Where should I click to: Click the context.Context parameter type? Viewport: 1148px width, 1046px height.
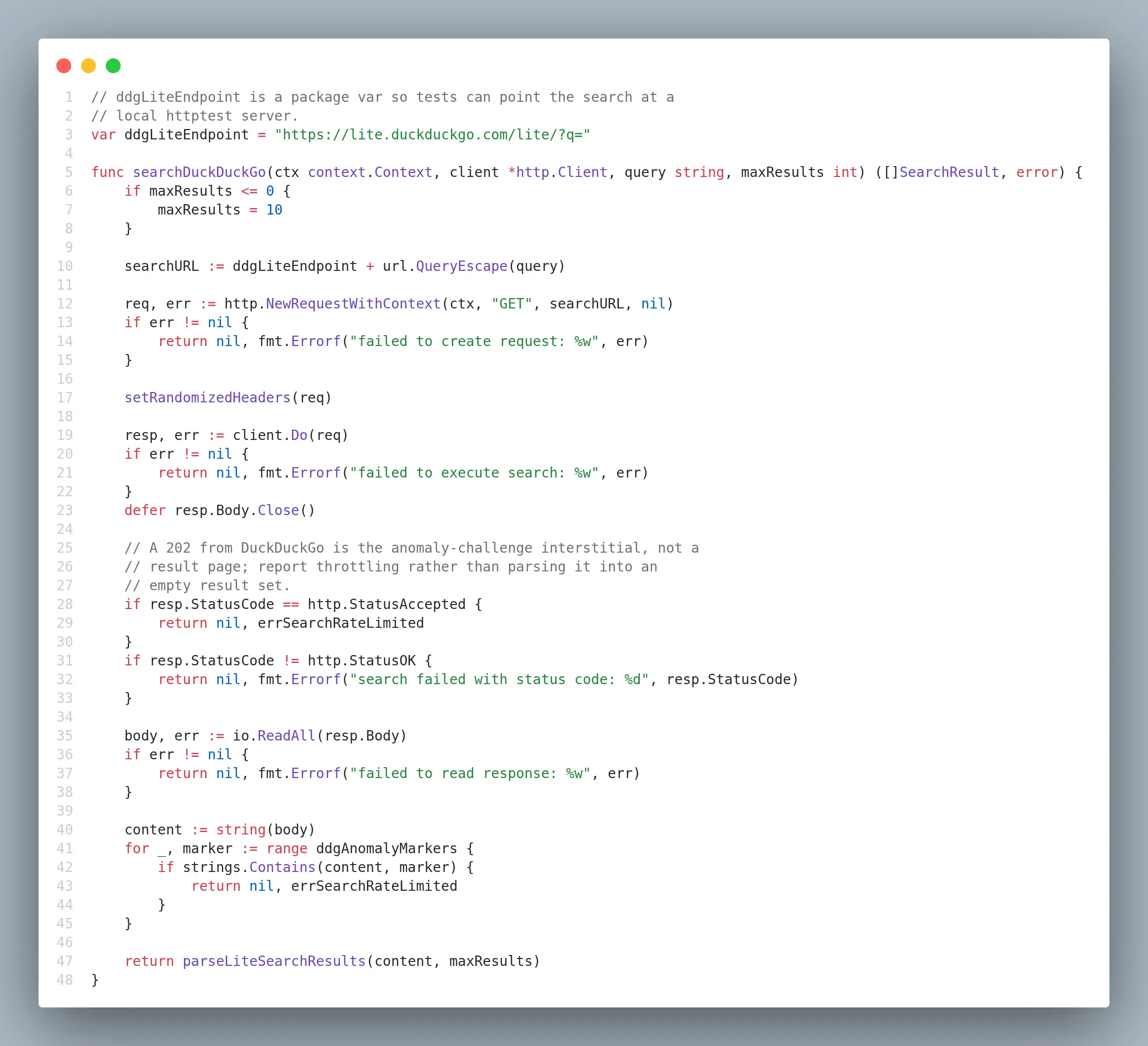(370, 173)
